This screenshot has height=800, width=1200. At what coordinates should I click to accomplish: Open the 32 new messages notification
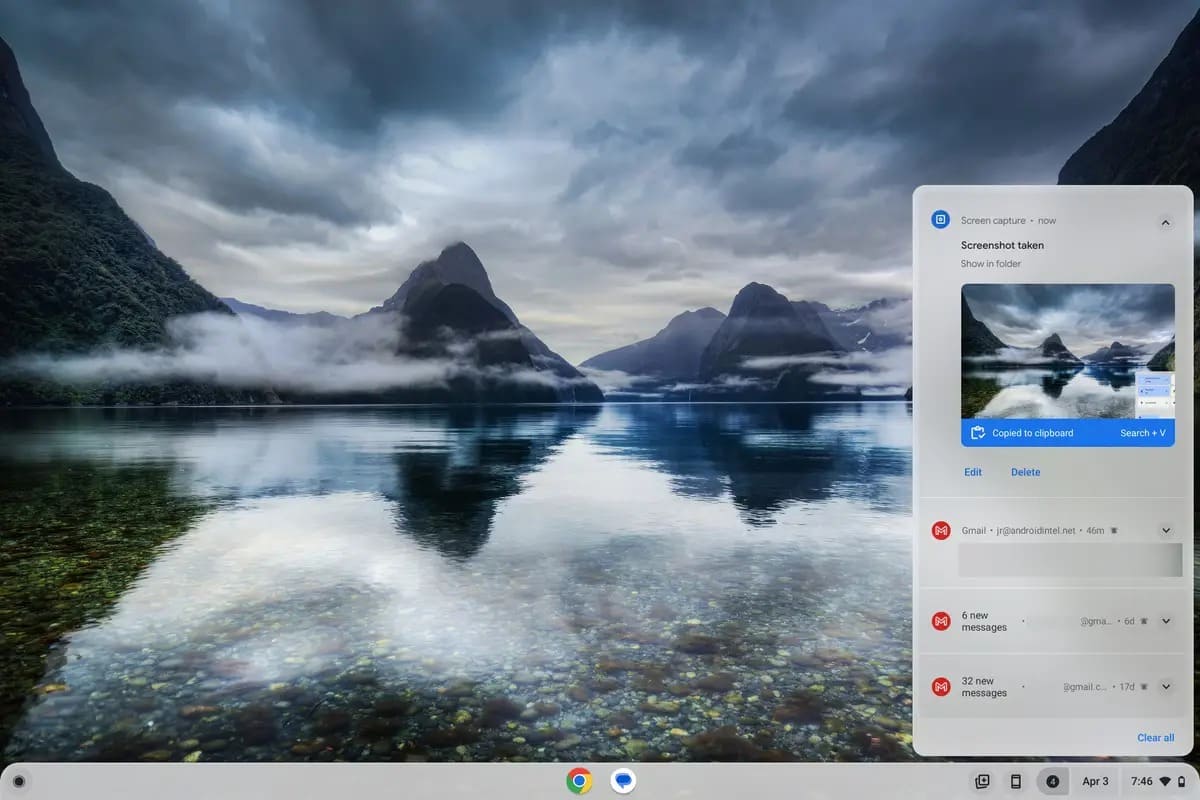[1053, 687]
